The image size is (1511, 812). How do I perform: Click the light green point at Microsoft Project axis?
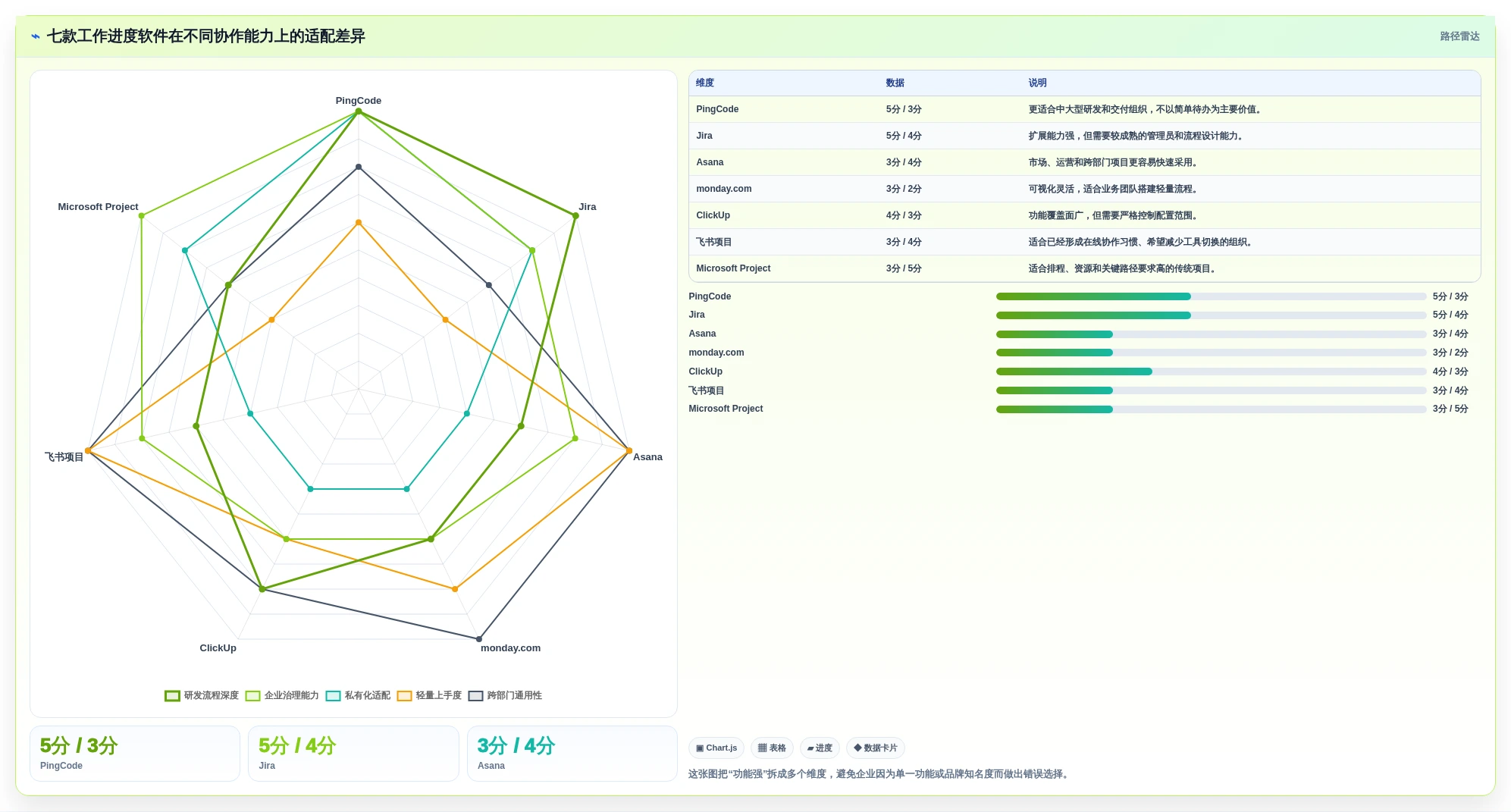click(x=142, y=216)
